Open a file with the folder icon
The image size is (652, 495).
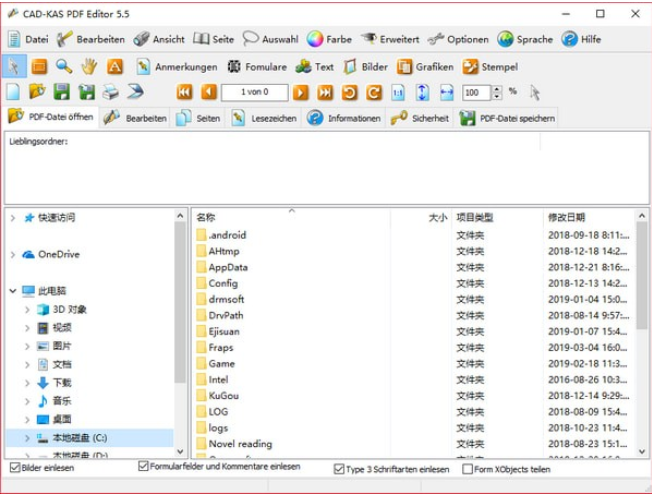pos(37,92)
